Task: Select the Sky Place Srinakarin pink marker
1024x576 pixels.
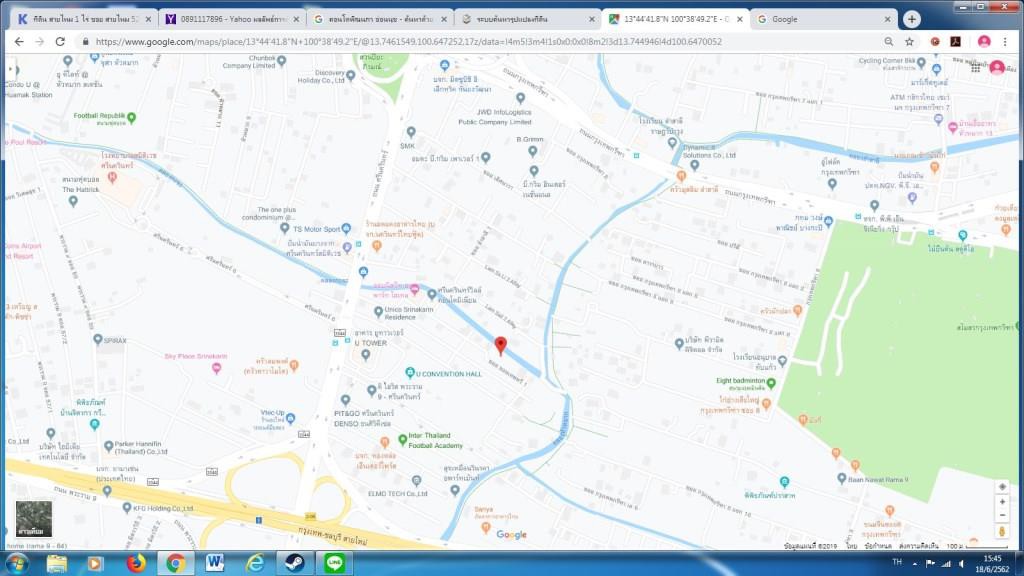Action: point(217,368)
